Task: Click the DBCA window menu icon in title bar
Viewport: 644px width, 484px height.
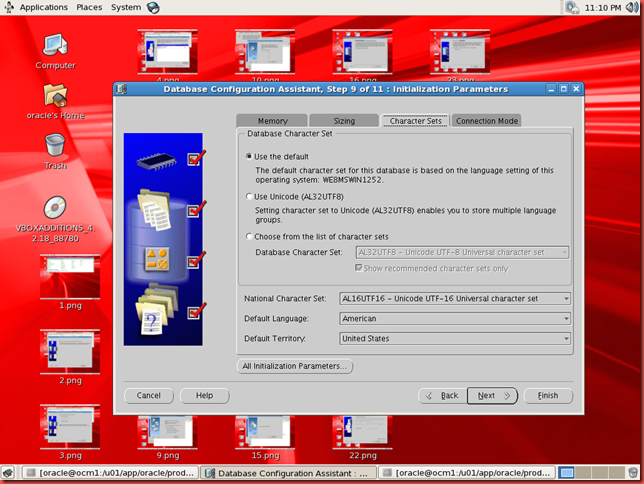Action: (x=121, y=89)
